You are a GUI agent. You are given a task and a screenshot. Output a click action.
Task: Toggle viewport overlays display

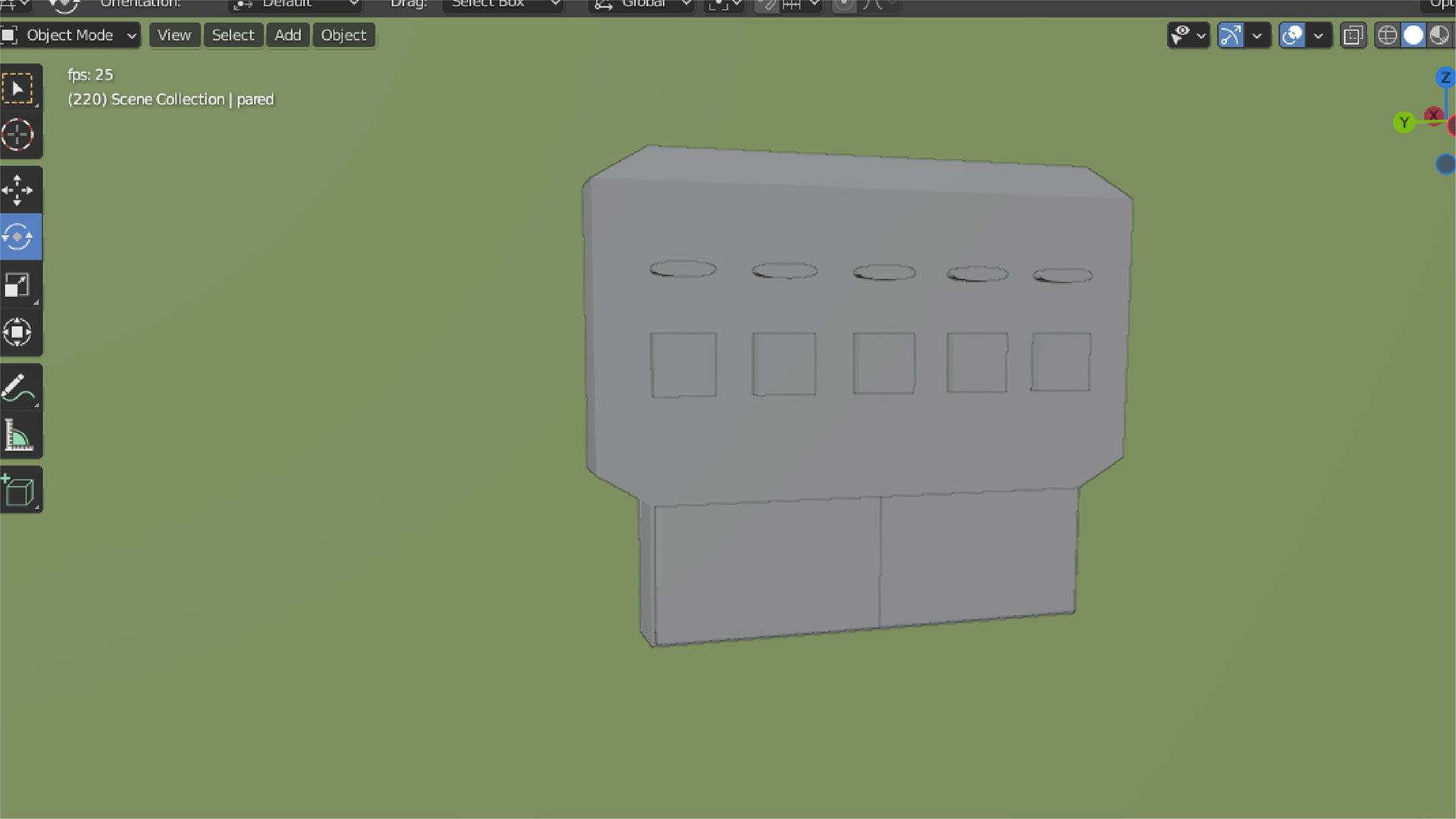[x=1291, y=35]
